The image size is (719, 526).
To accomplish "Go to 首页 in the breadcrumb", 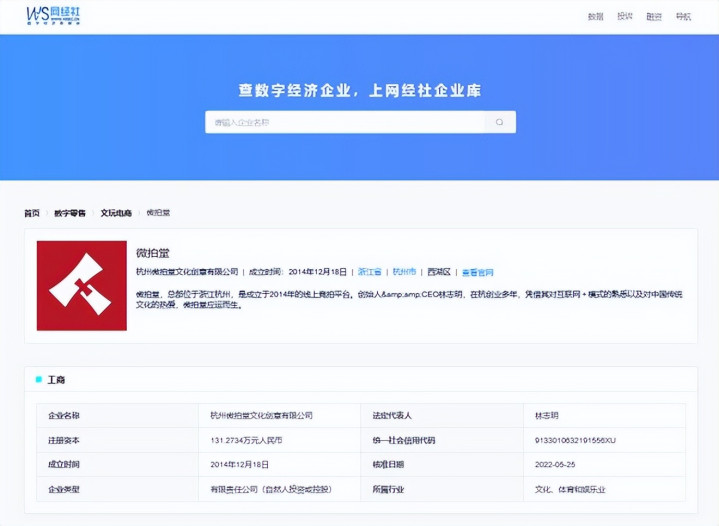I will tap(32, 213).
